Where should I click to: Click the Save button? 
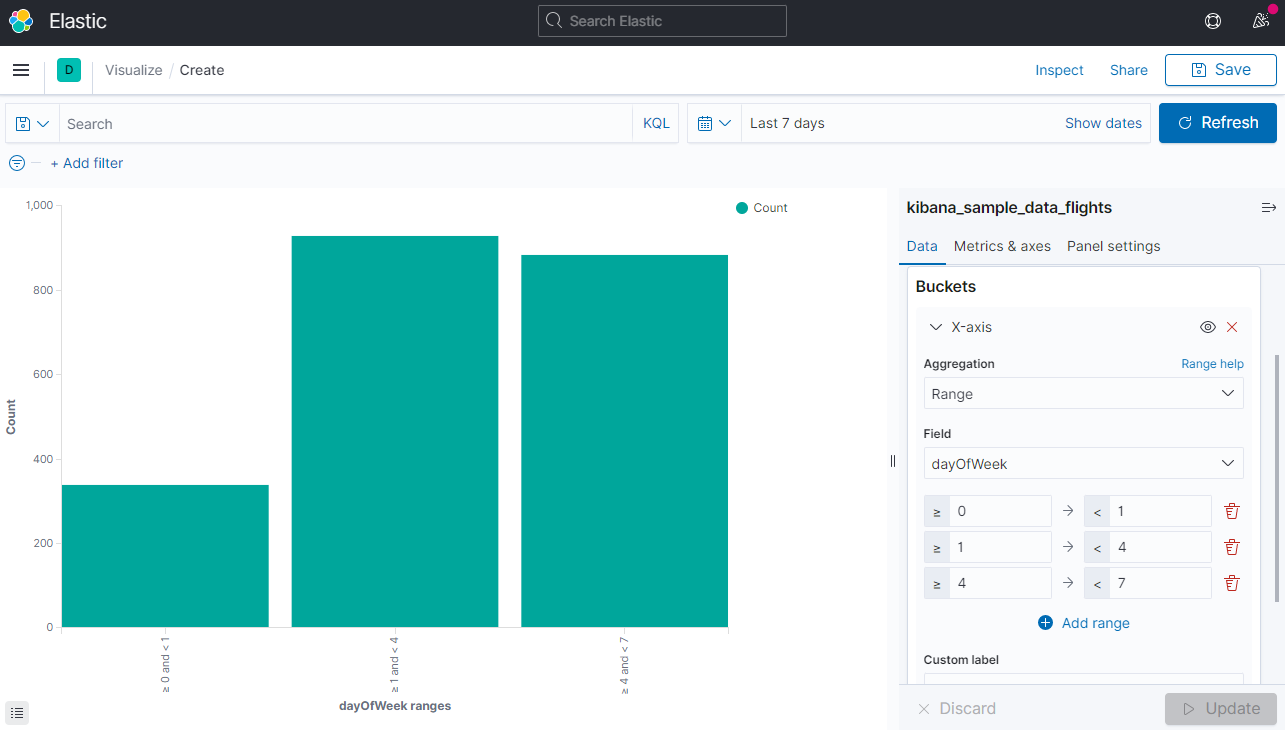(1221, 70)
